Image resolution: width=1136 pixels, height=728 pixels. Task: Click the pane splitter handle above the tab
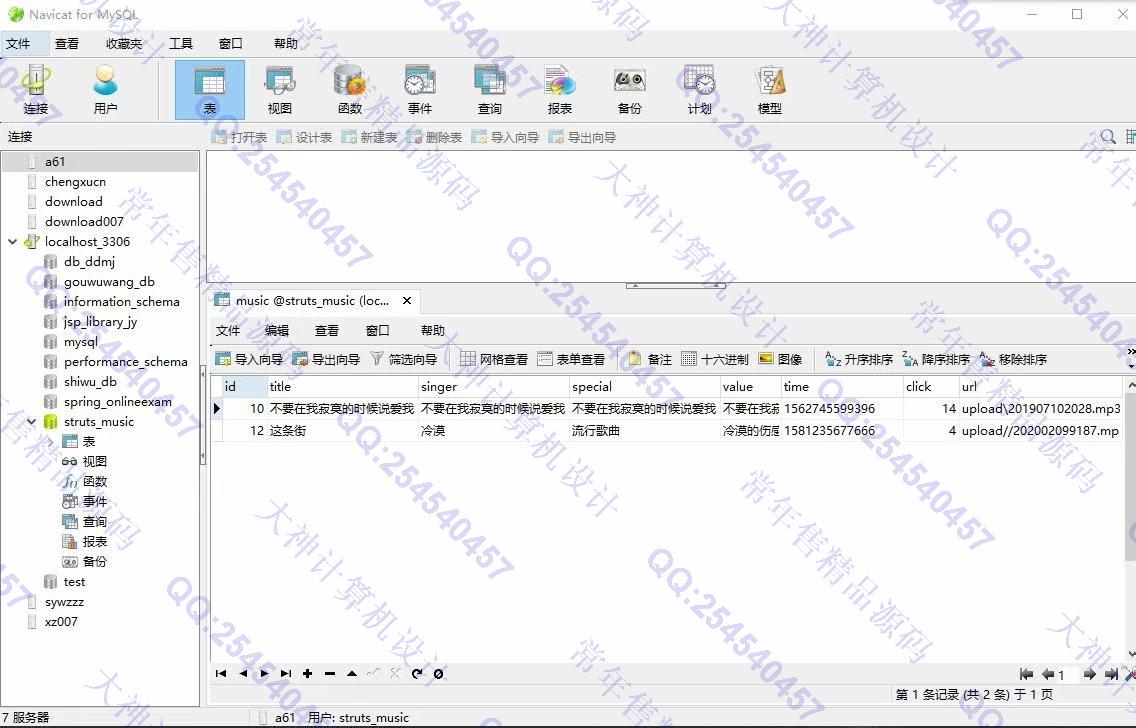point(675,285)
